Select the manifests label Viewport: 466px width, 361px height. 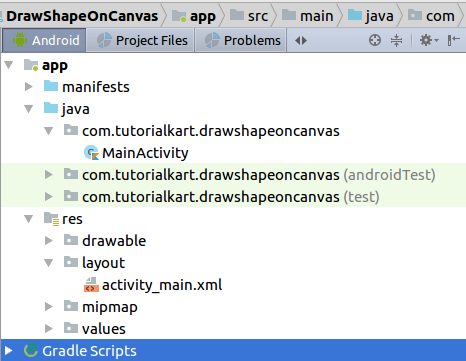96,87
